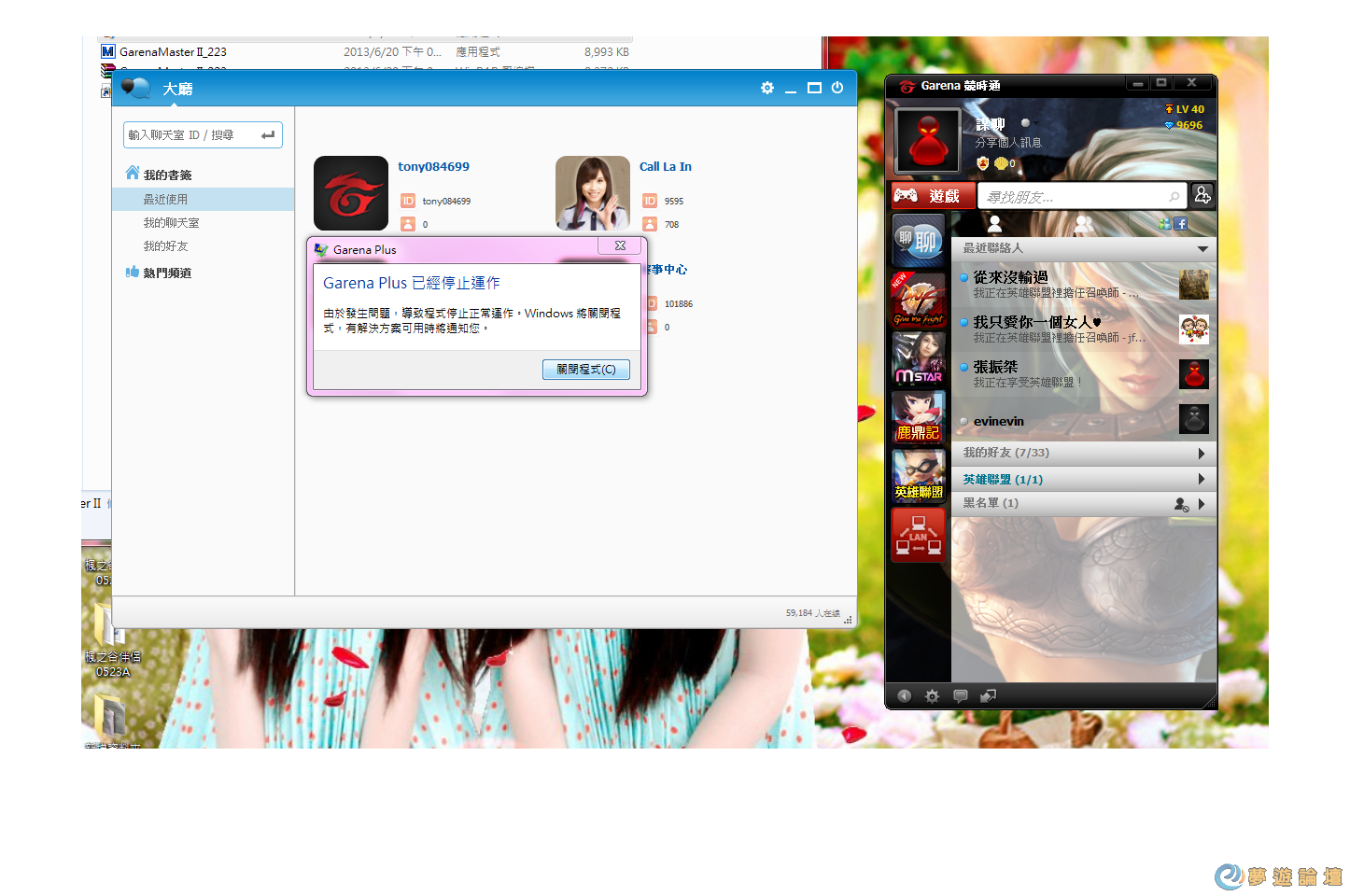
Task: Click the 尋找朋友 search field
Action: click(x=1074, y=197)
